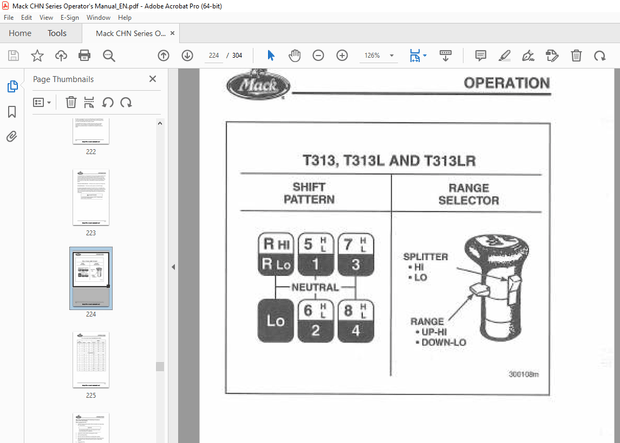
Task: Delete selected thumbnail pages trash icon
Action: click(71, 102)
